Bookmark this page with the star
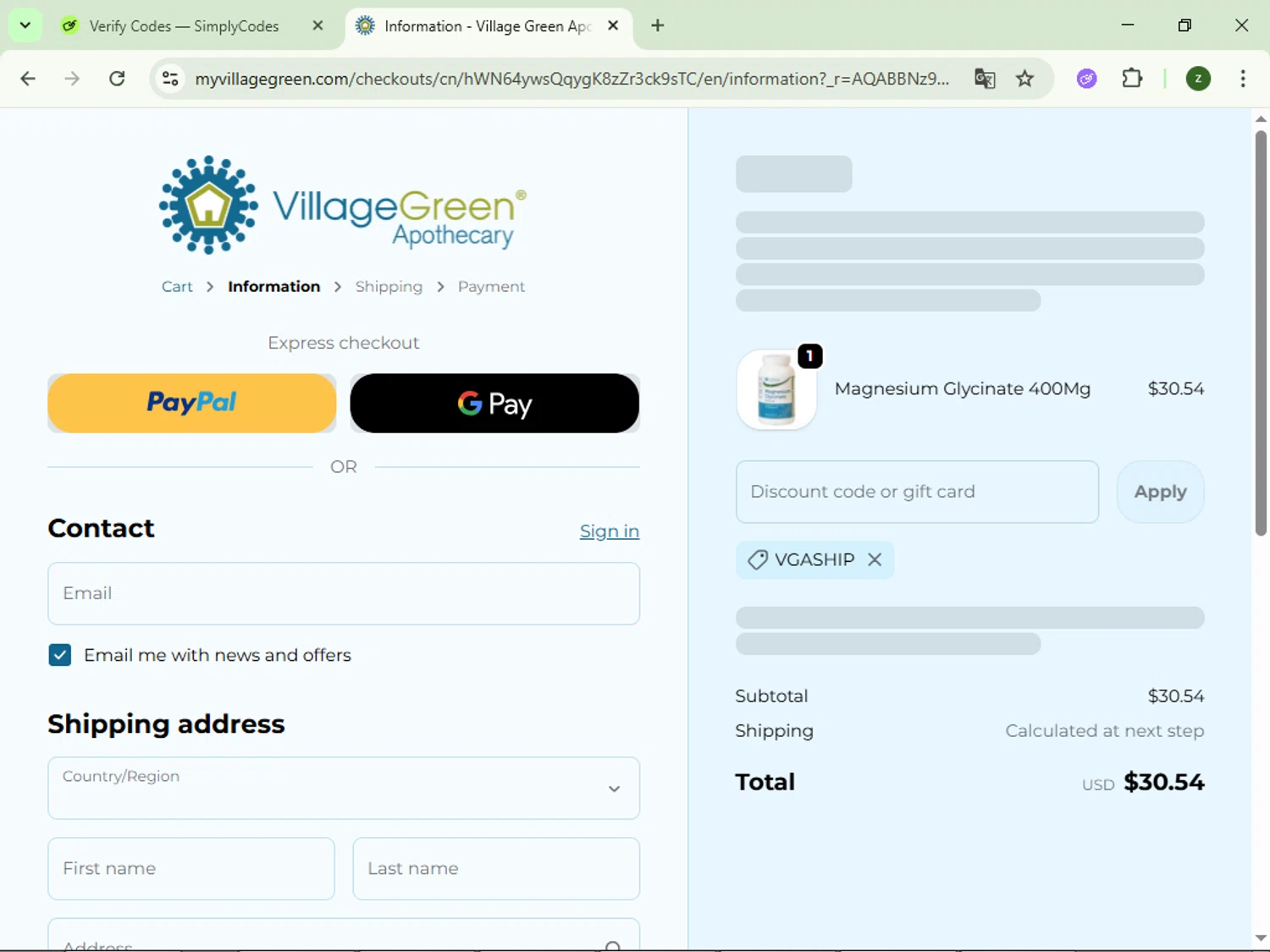1270x952 pixels. 1025,79
